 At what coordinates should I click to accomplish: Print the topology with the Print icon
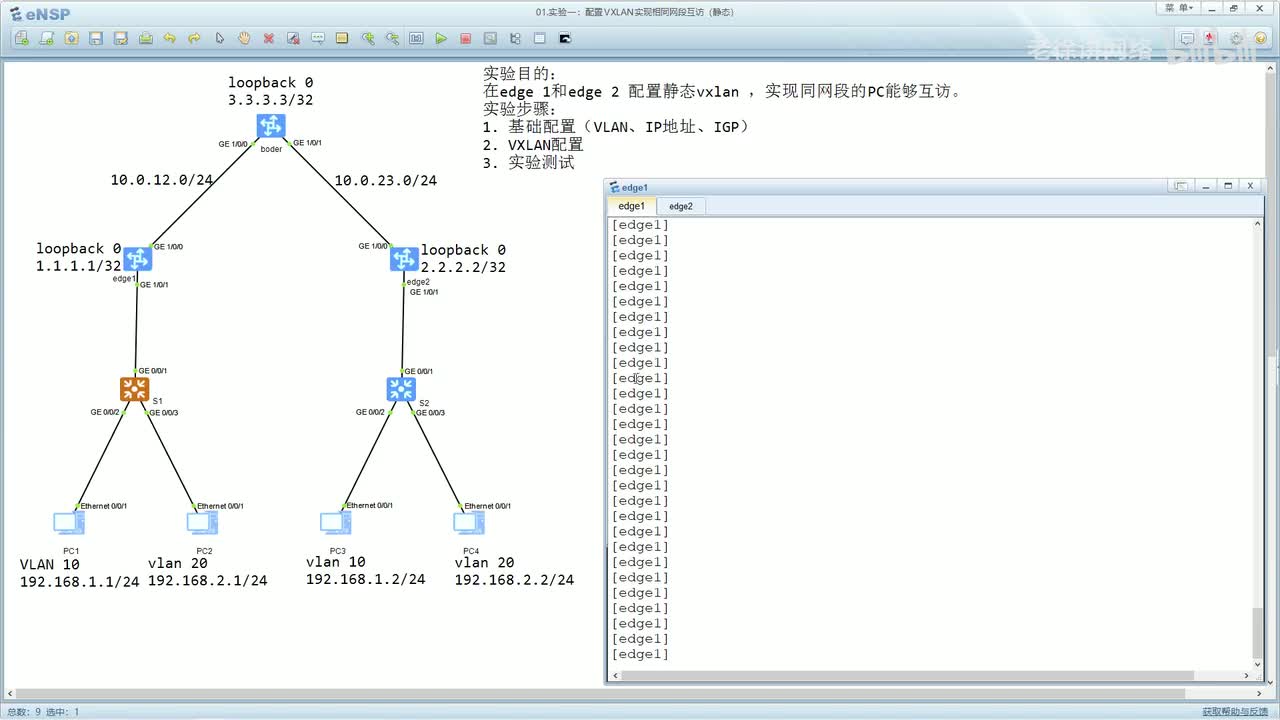pyautogui.click(x=145, y=39)
